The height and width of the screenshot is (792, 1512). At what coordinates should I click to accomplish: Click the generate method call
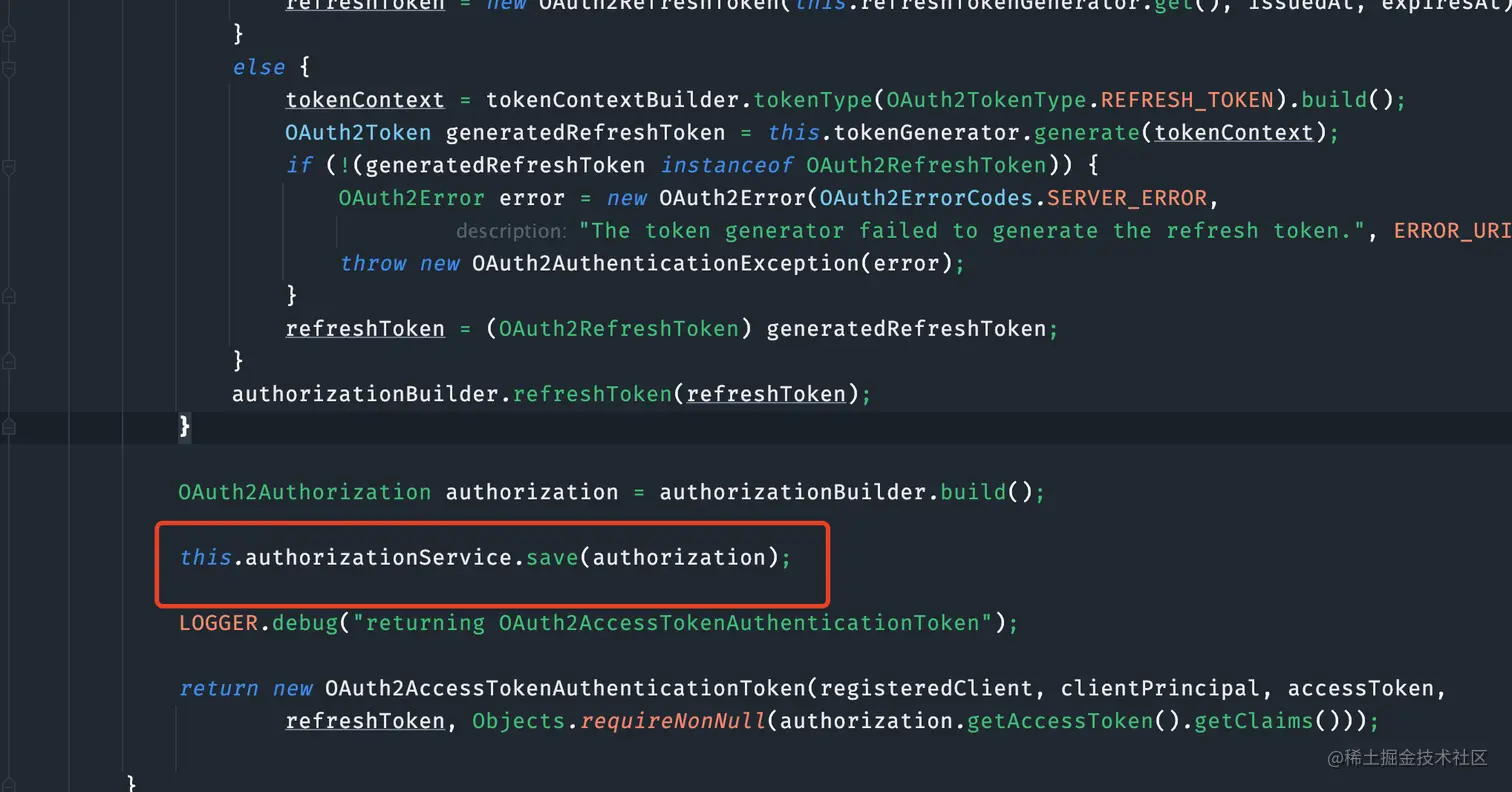tap(1086, 132)
